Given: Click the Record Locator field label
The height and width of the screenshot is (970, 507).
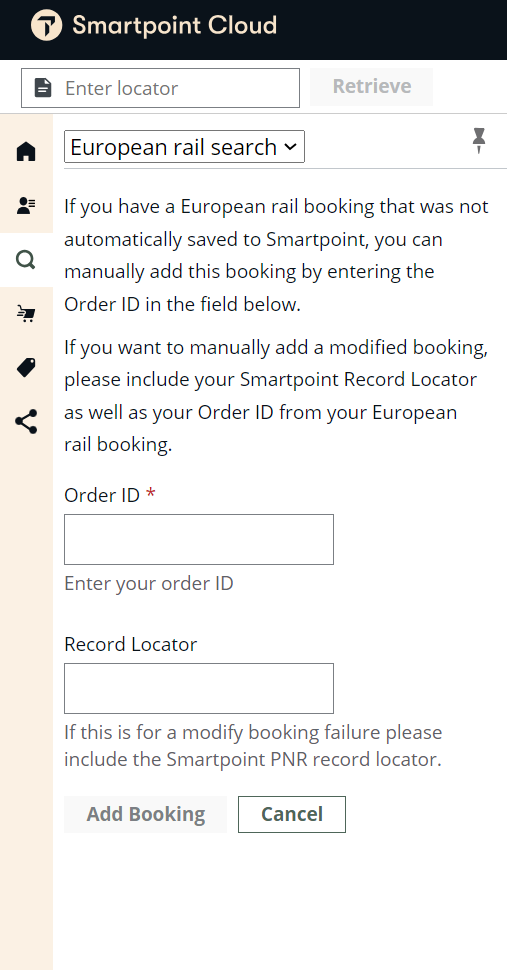Looking at the screenshot, I should click(130, 644).
